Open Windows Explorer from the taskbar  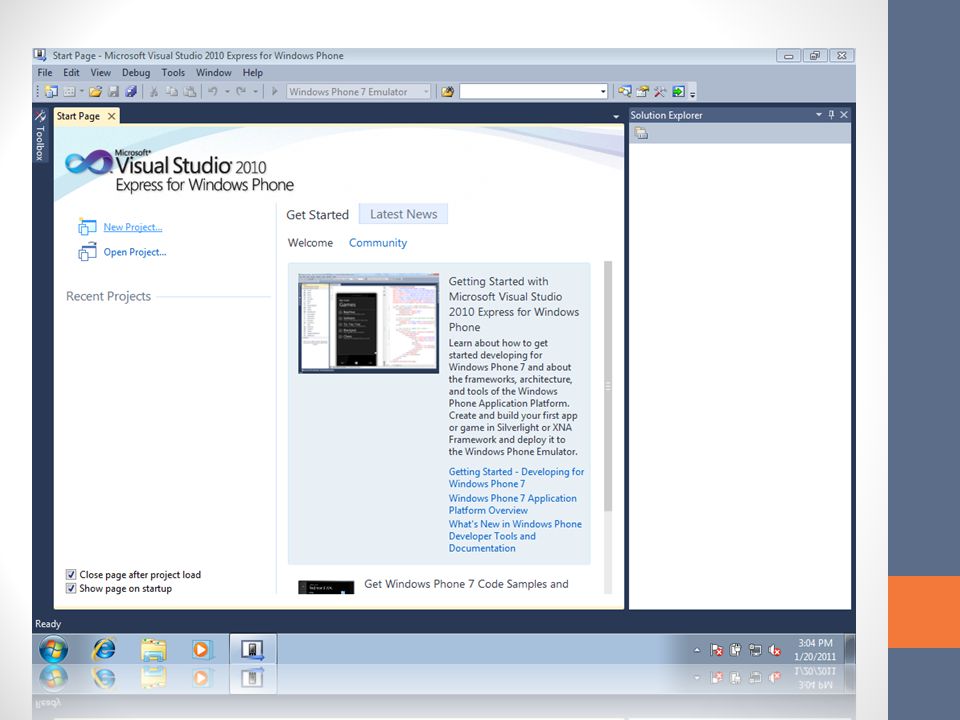153,650
